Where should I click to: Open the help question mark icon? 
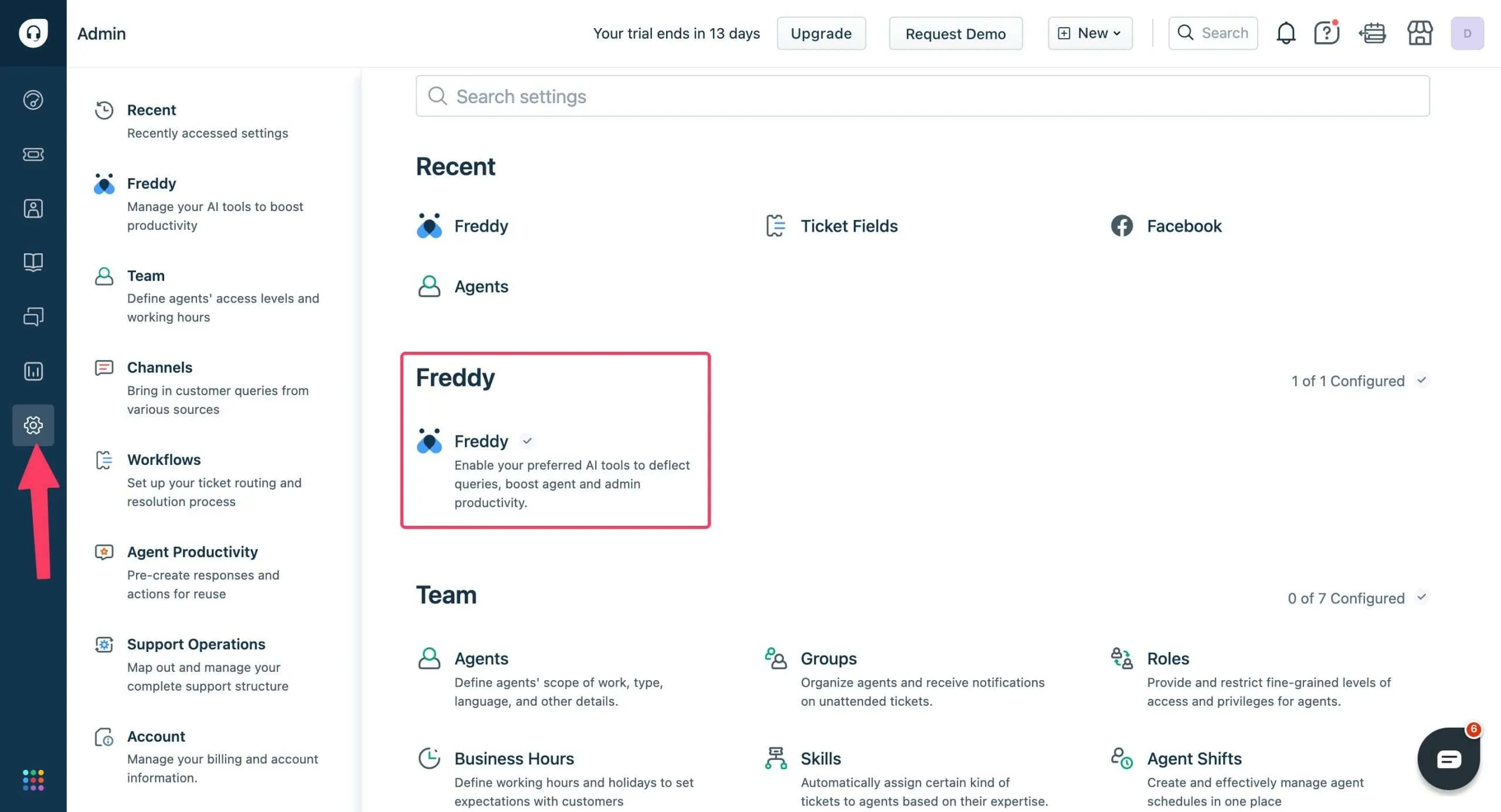pos(1326,33)
